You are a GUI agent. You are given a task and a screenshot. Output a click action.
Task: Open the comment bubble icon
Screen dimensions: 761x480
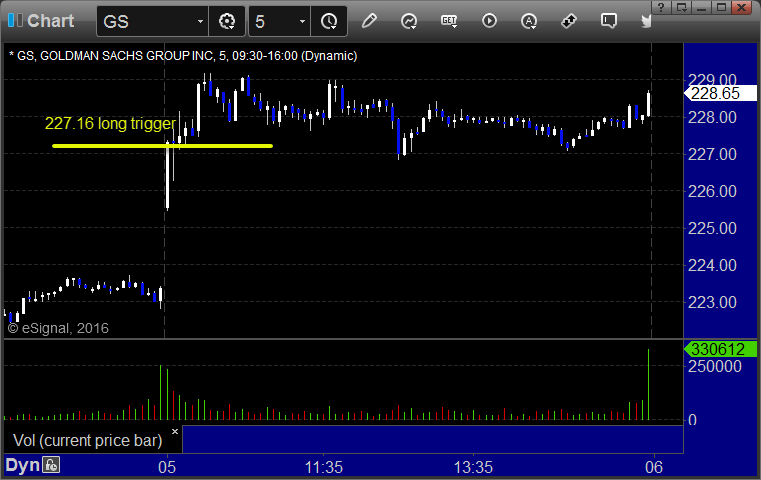[609, 21]
